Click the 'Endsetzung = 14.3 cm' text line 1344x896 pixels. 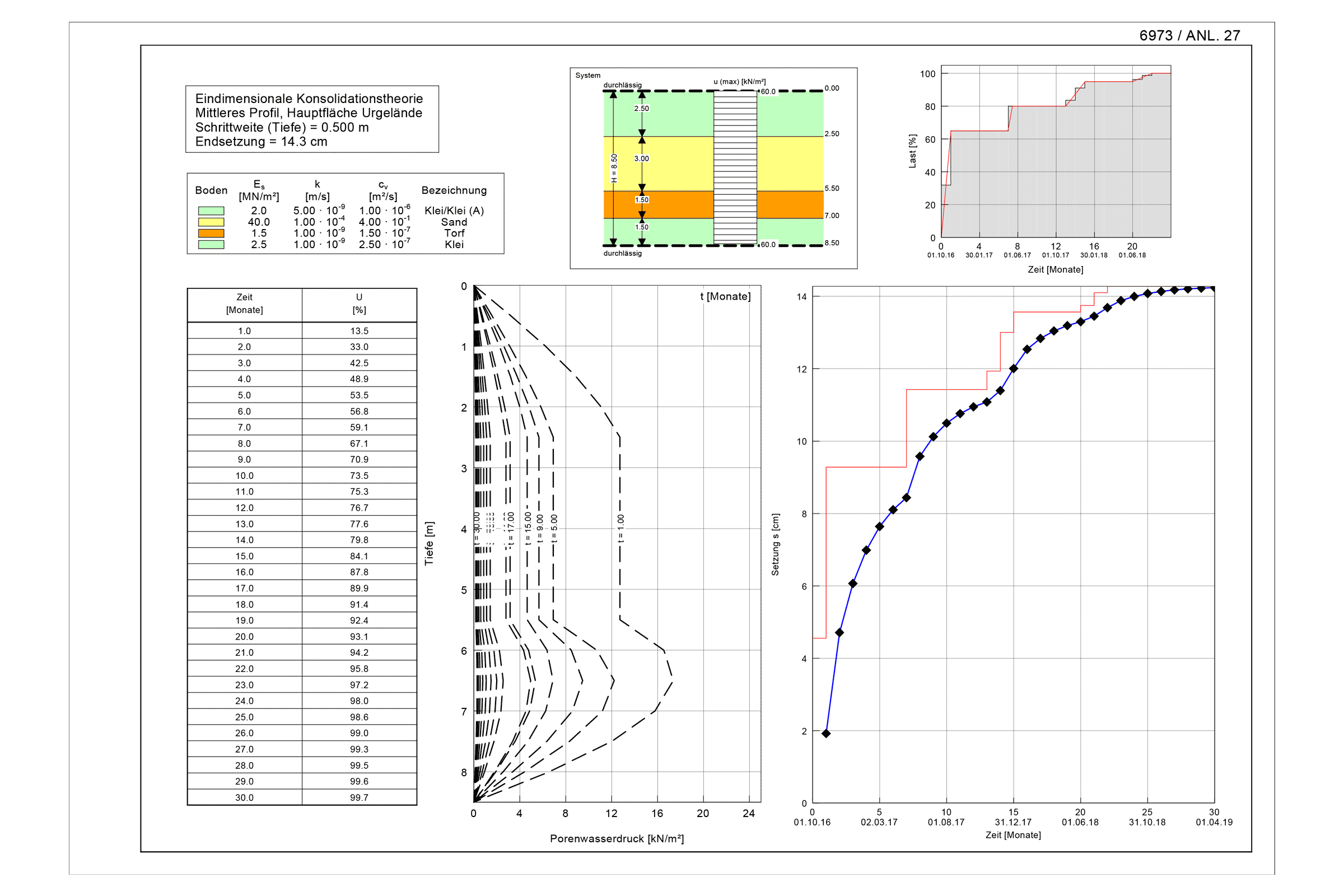(x=261, y=142)
